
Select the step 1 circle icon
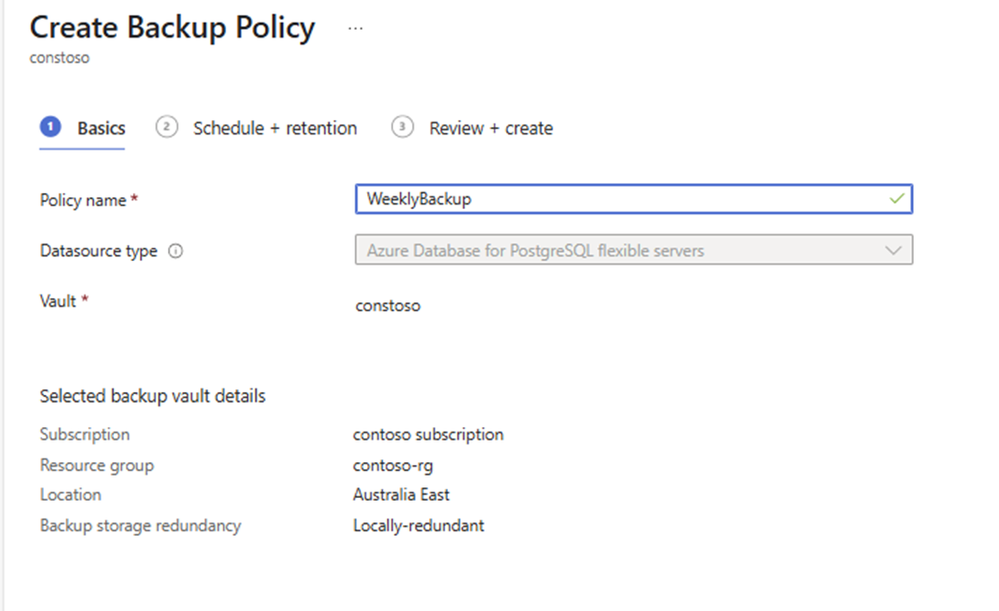[x=50, y=127]
